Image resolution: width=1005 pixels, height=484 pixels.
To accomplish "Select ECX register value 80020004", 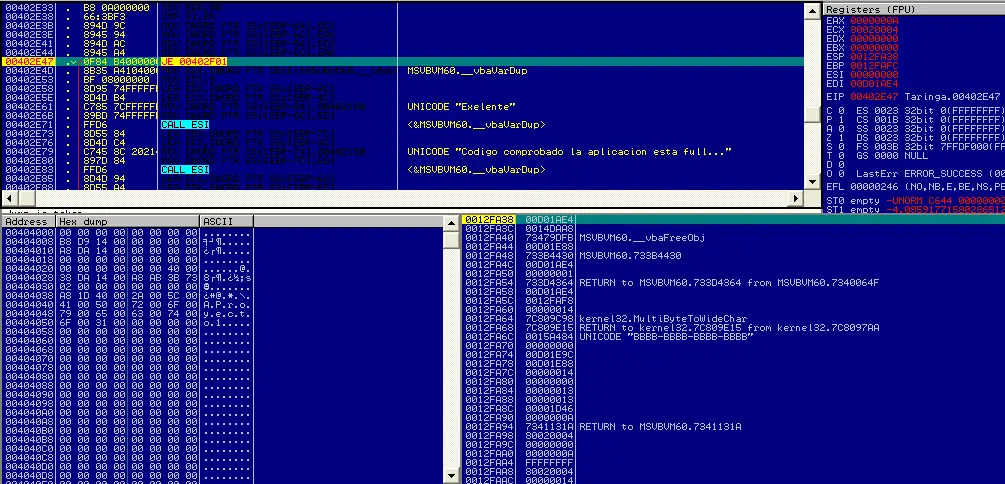I will click(874, 29).
